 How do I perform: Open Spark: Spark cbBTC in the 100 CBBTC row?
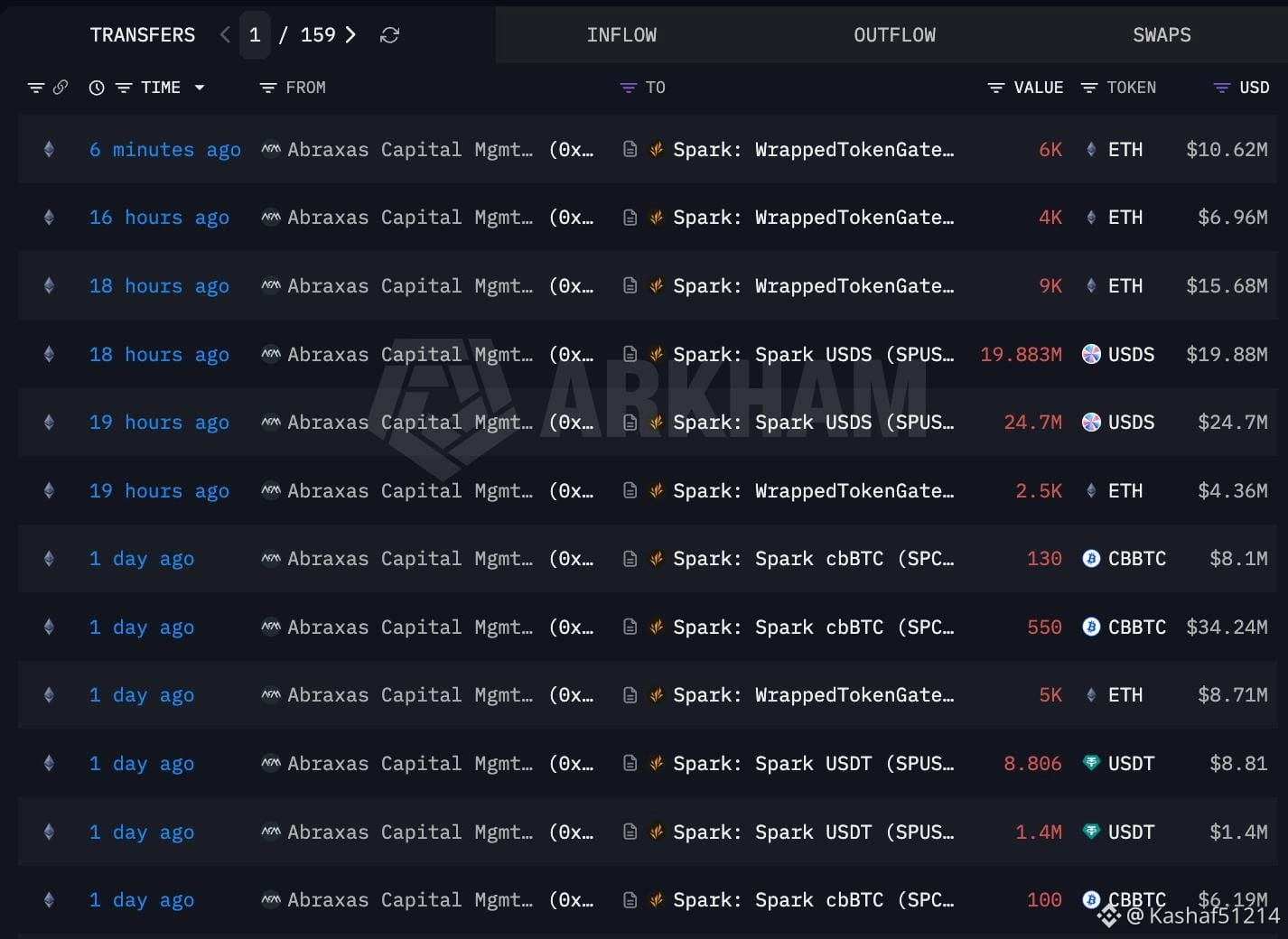click(x=814, y=900)
